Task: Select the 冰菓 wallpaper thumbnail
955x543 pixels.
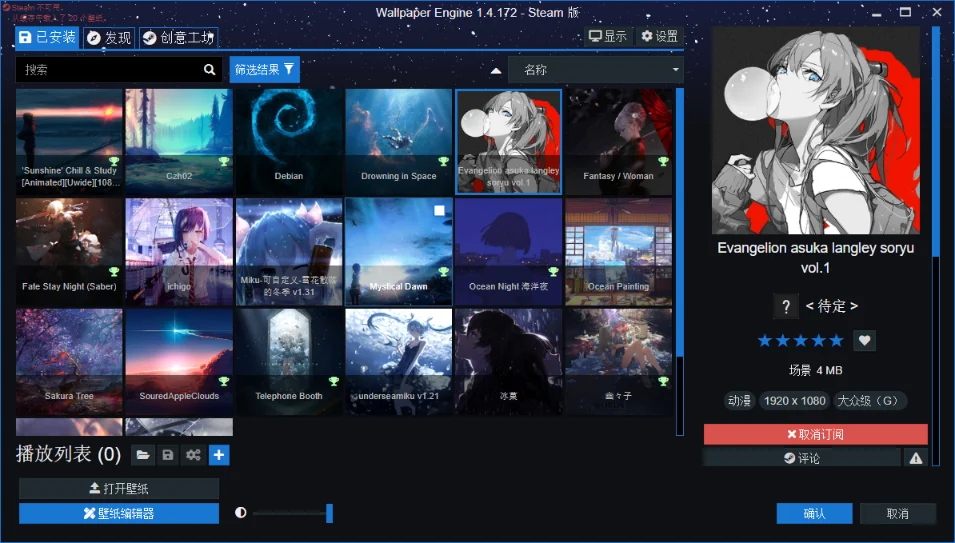Action: [x=509, y=362]
